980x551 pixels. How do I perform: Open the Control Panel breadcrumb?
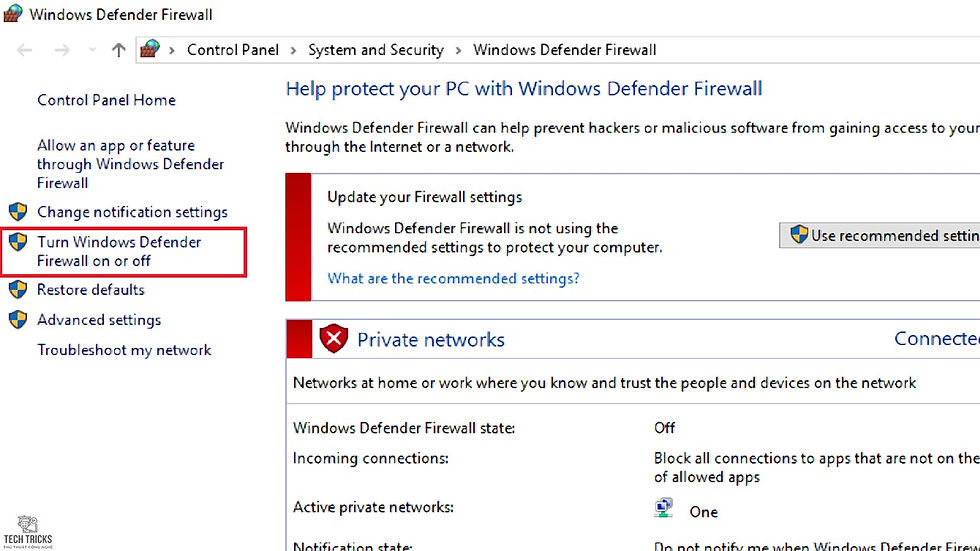click(232, 50)
